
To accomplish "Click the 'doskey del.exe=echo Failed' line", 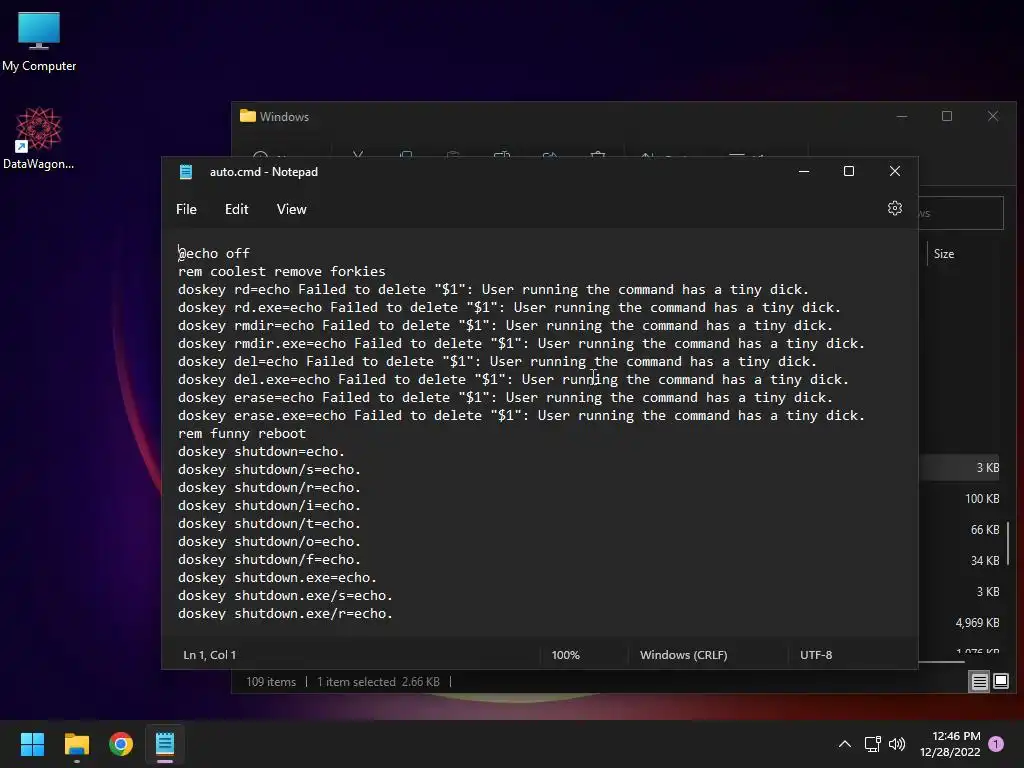I will 513,379.
